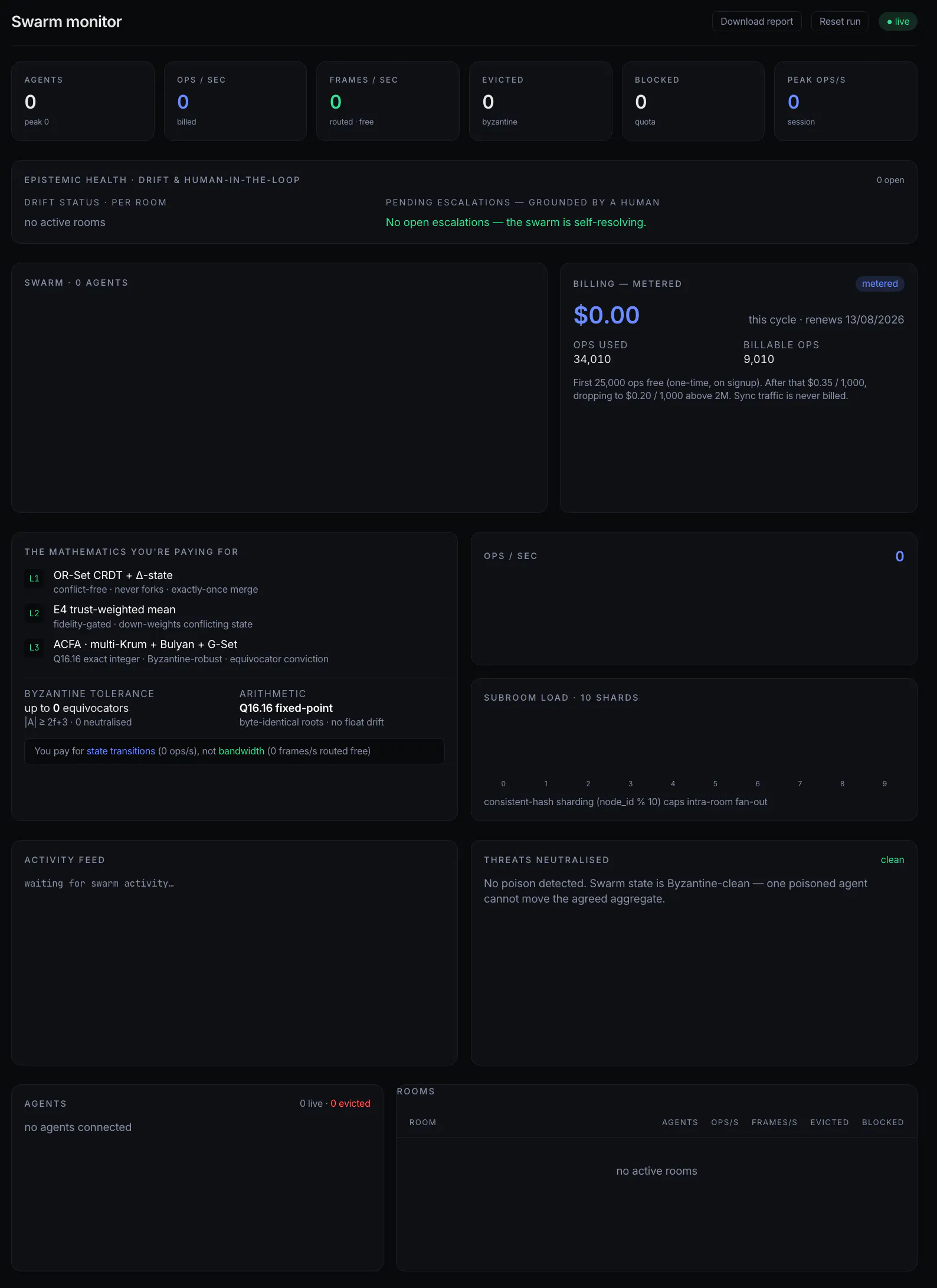Click the 'clean' threats status label
The width and height of the screenshot is (937, 1288).
click(892, 860)
